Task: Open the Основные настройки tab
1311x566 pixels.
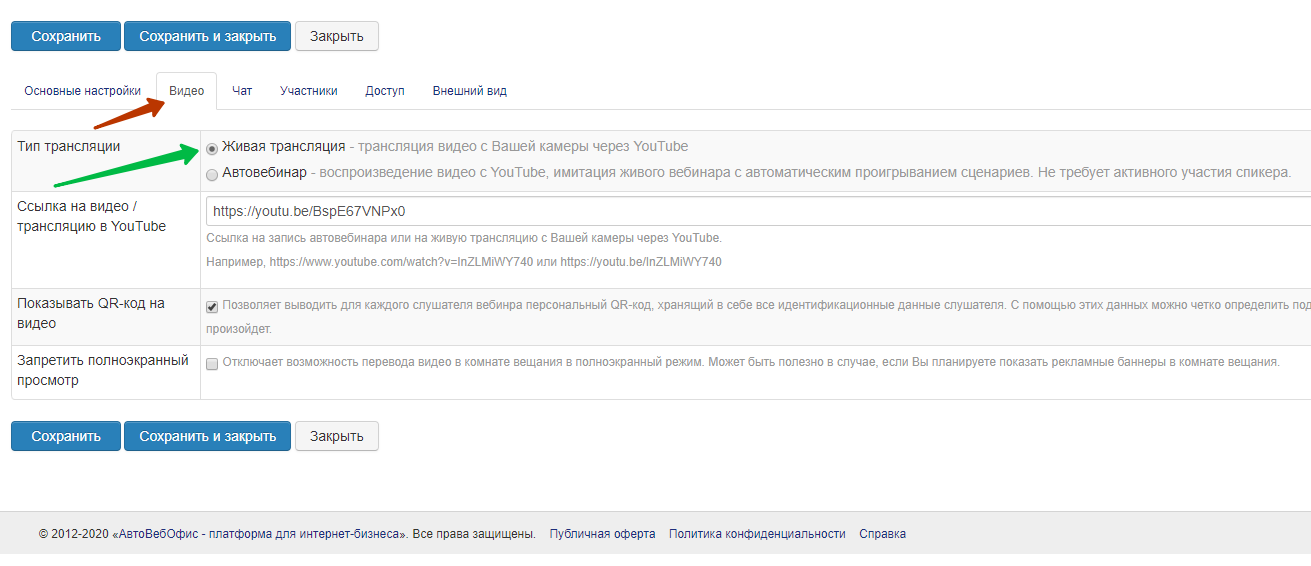Action: click(82, 91)
